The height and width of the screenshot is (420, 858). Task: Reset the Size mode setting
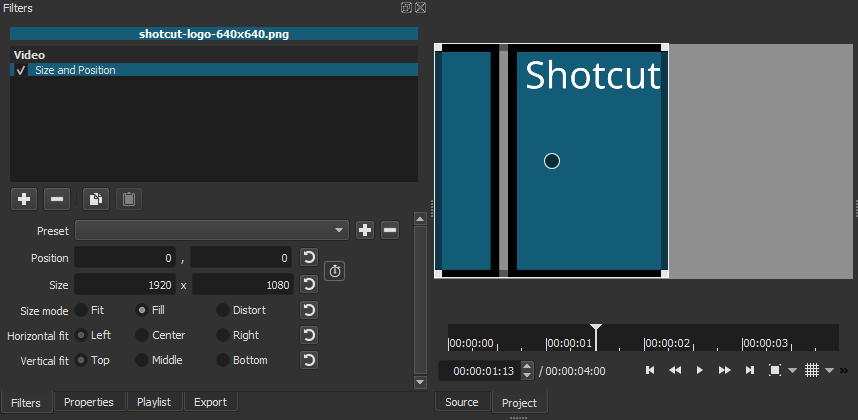tap(309, 310)
